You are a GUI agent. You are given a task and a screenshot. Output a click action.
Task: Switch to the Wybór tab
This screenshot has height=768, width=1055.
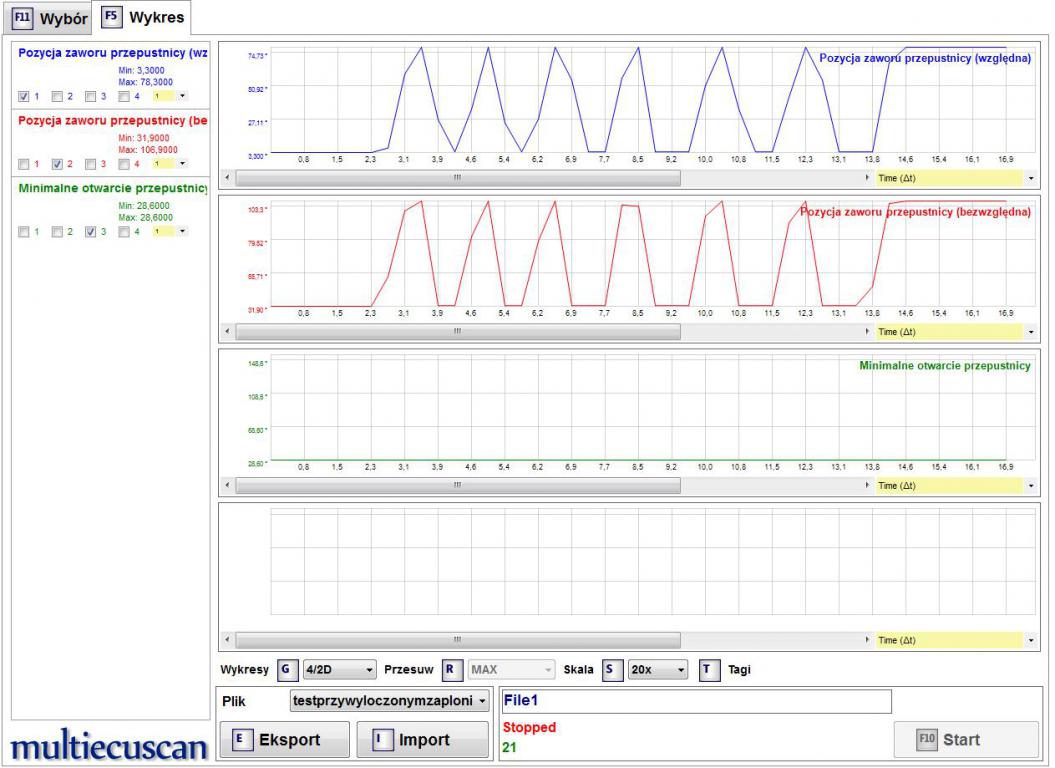tap(50, 19)
